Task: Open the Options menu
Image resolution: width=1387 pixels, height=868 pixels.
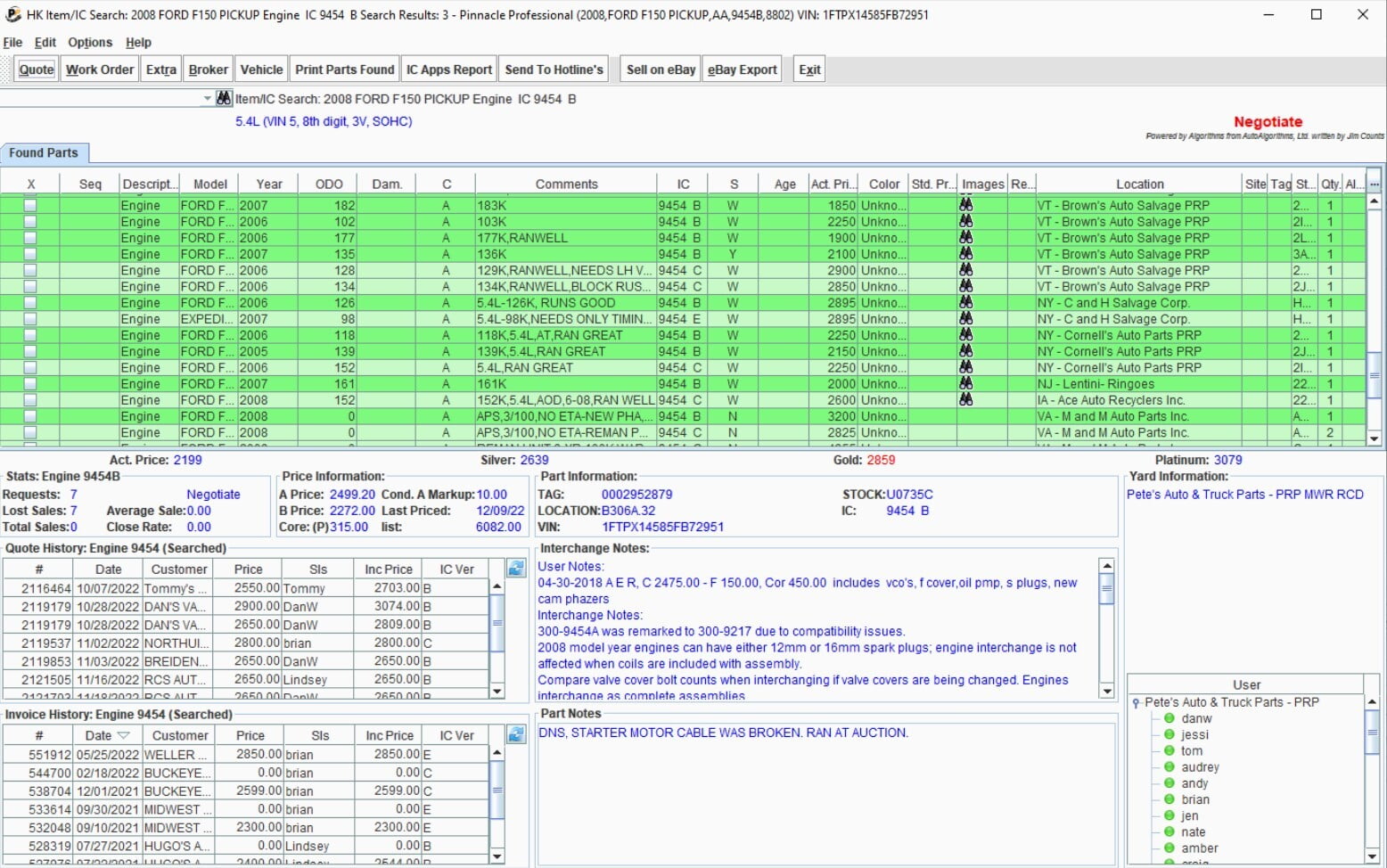Action: (90, 42)
